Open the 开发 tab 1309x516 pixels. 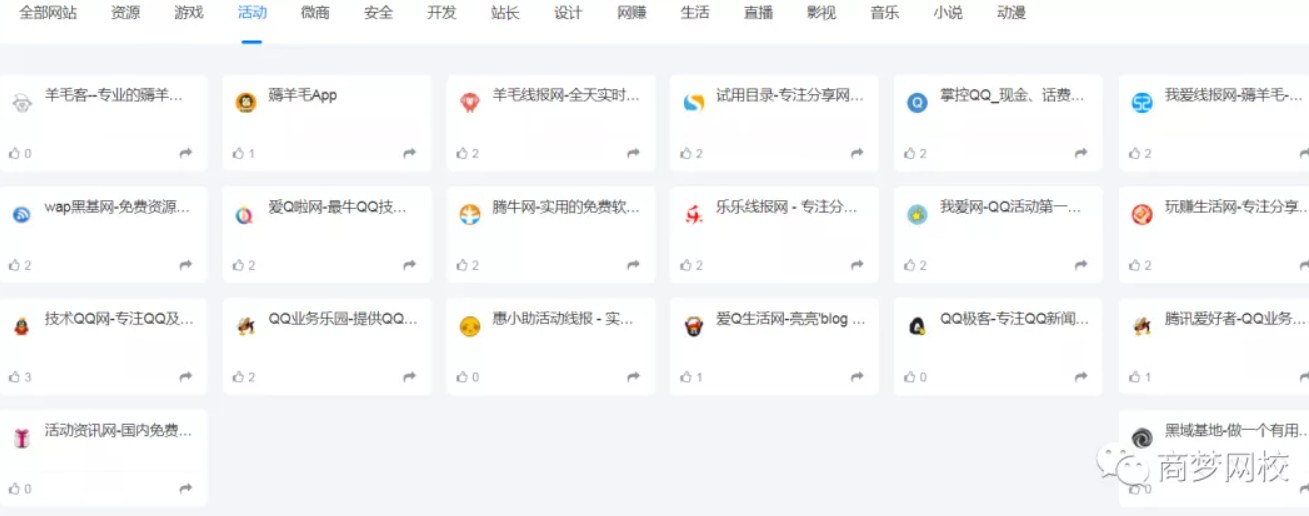pos(442,13)
